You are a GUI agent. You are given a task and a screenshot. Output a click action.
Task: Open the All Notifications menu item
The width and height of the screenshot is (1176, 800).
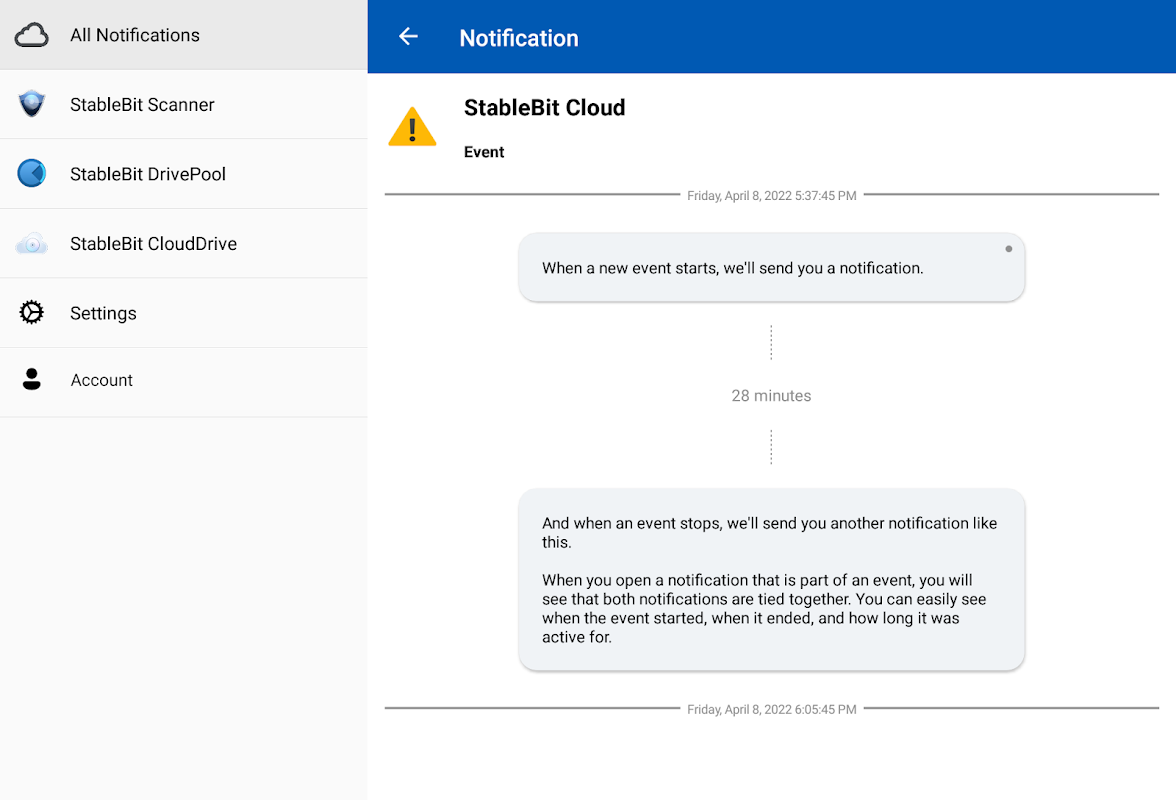[x=135, y=35]
